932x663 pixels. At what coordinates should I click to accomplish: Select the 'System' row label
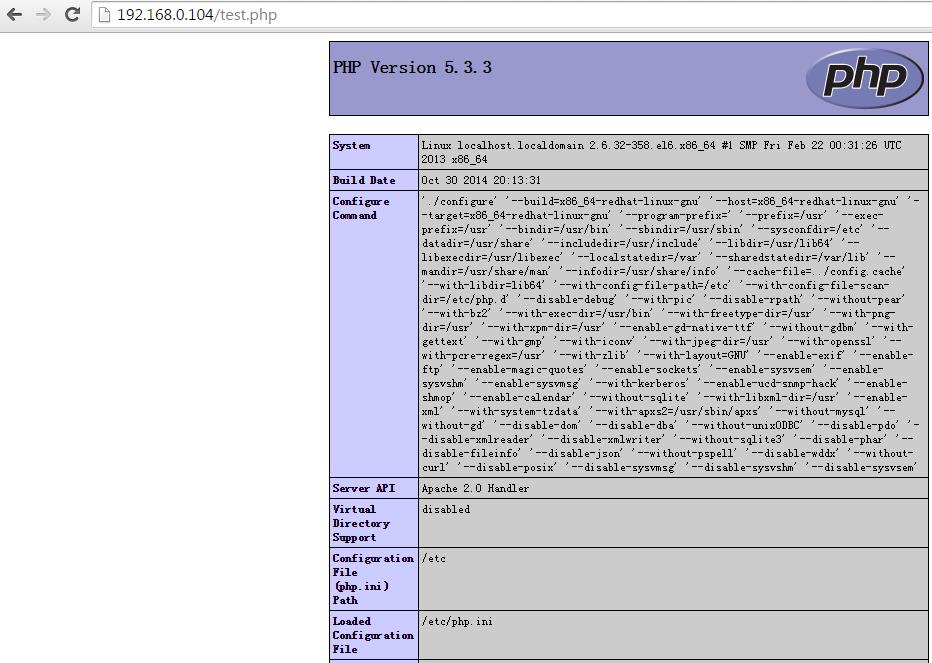[351, 146]
